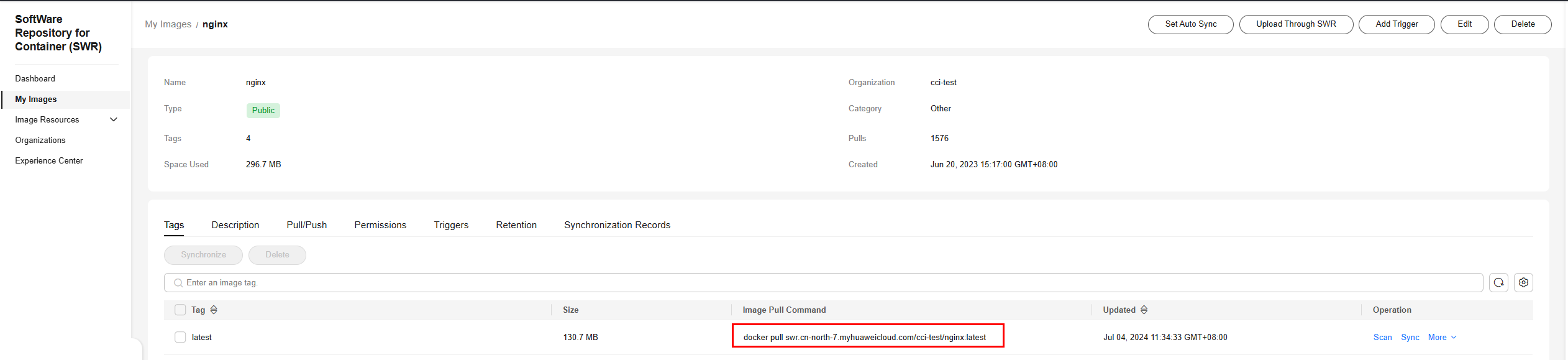Open table settings gear icon
Viewport: 1568px width, 360px height.
point(1523,282)
